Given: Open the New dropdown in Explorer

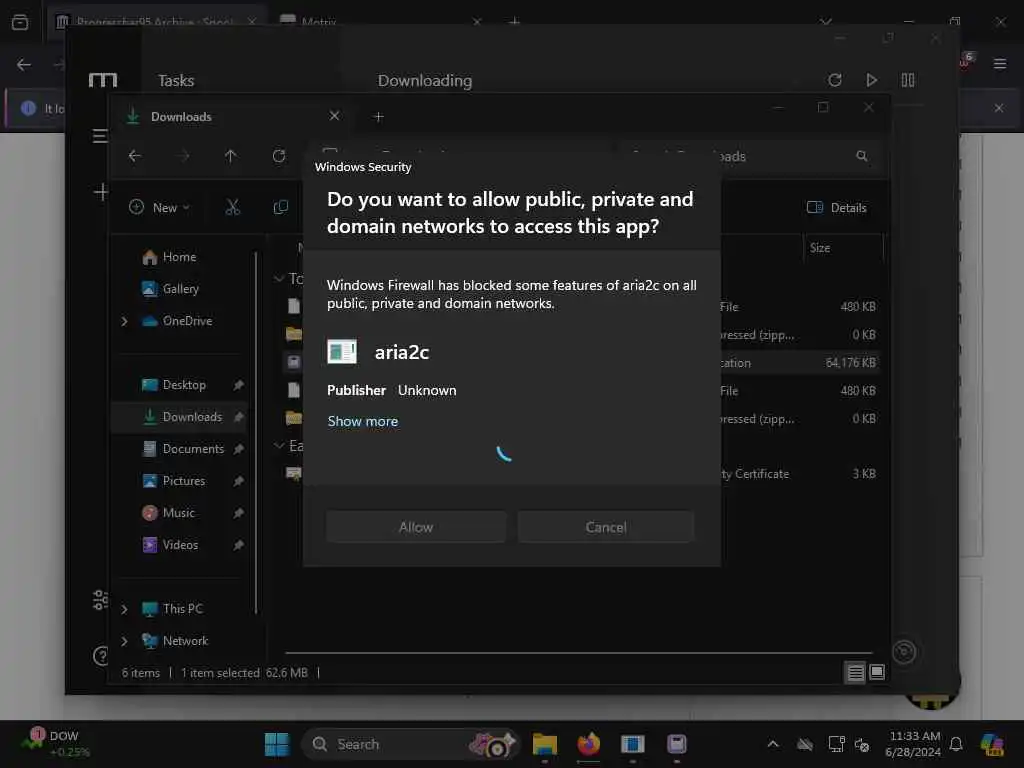Looking at the screenshot, I should point(159,208).
